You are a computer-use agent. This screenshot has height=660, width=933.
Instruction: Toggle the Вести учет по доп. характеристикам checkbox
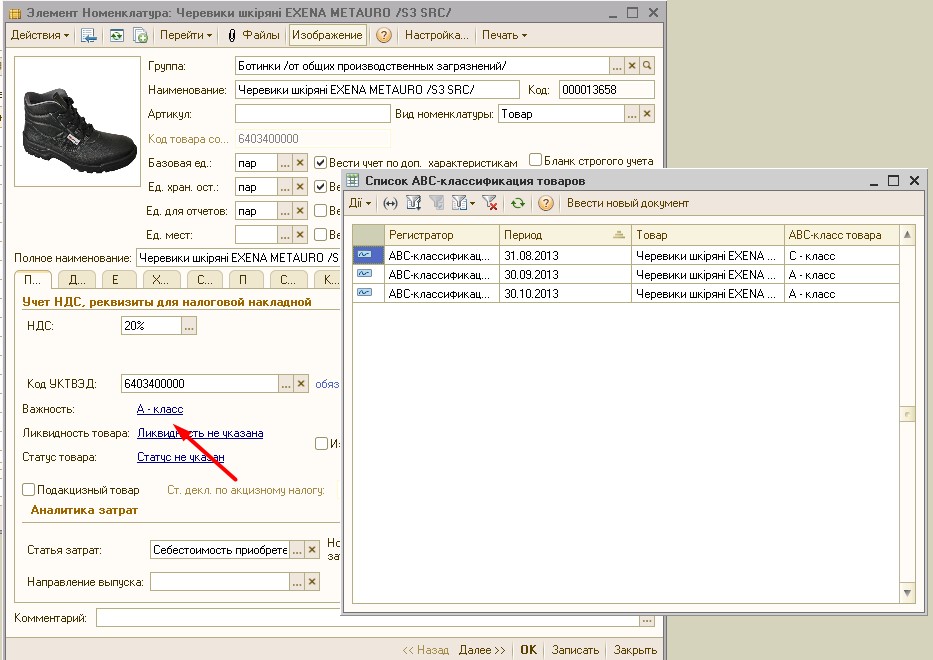tap(321, 162)
